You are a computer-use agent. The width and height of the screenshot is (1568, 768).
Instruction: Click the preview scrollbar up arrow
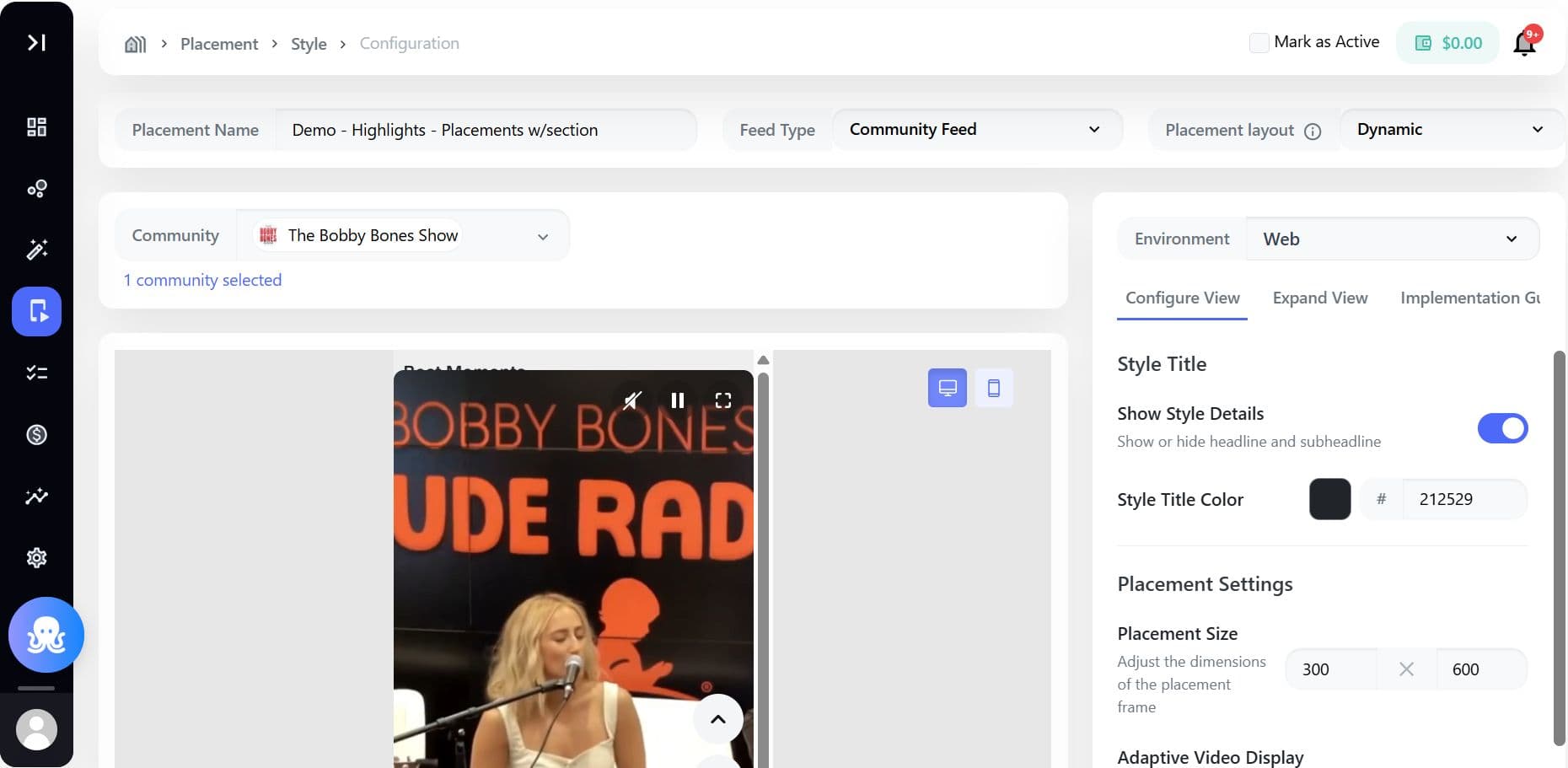(763, 360)
